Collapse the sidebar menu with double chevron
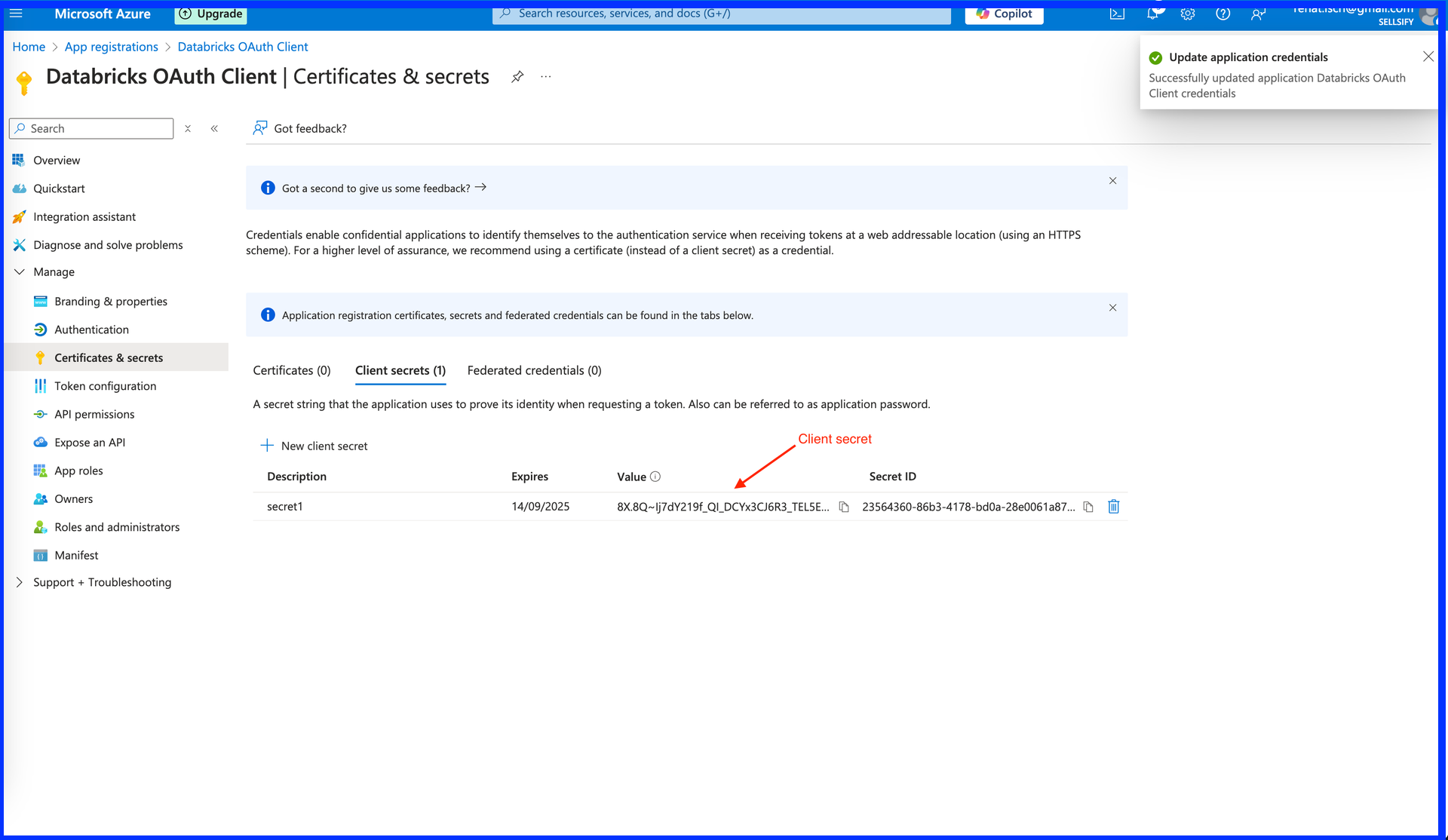This screenshot has width=1448, height=840. point(214,129)
